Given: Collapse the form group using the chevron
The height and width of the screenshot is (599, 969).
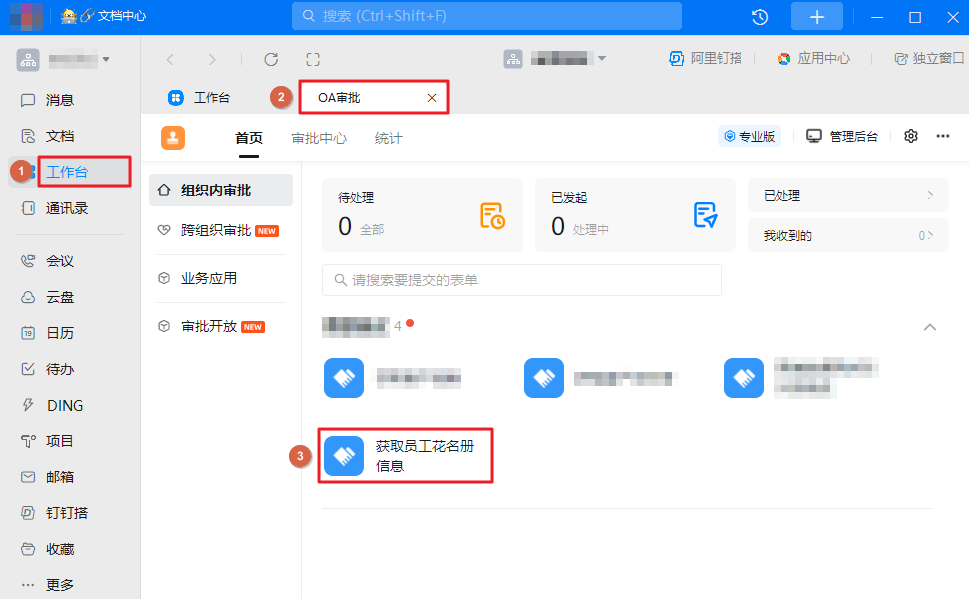Looking at the screenshot, I should click(x=929, y=326).
